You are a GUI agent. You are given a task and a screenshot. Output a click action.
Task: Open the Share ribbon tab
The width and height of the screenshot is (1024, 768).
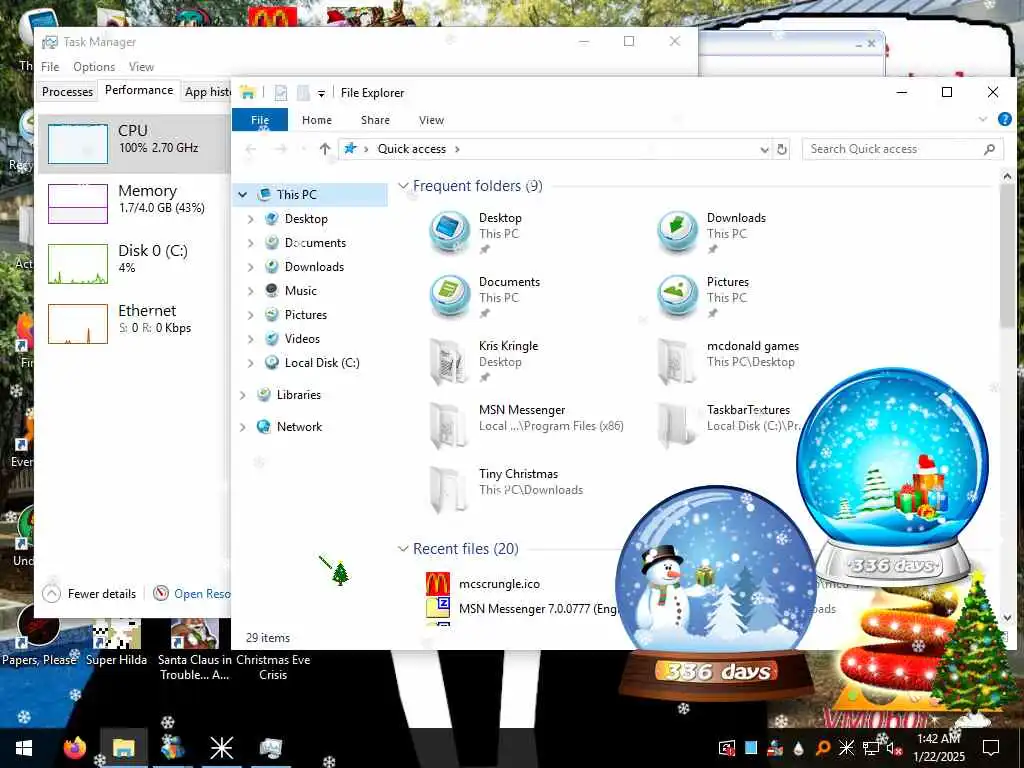point(376,120)
